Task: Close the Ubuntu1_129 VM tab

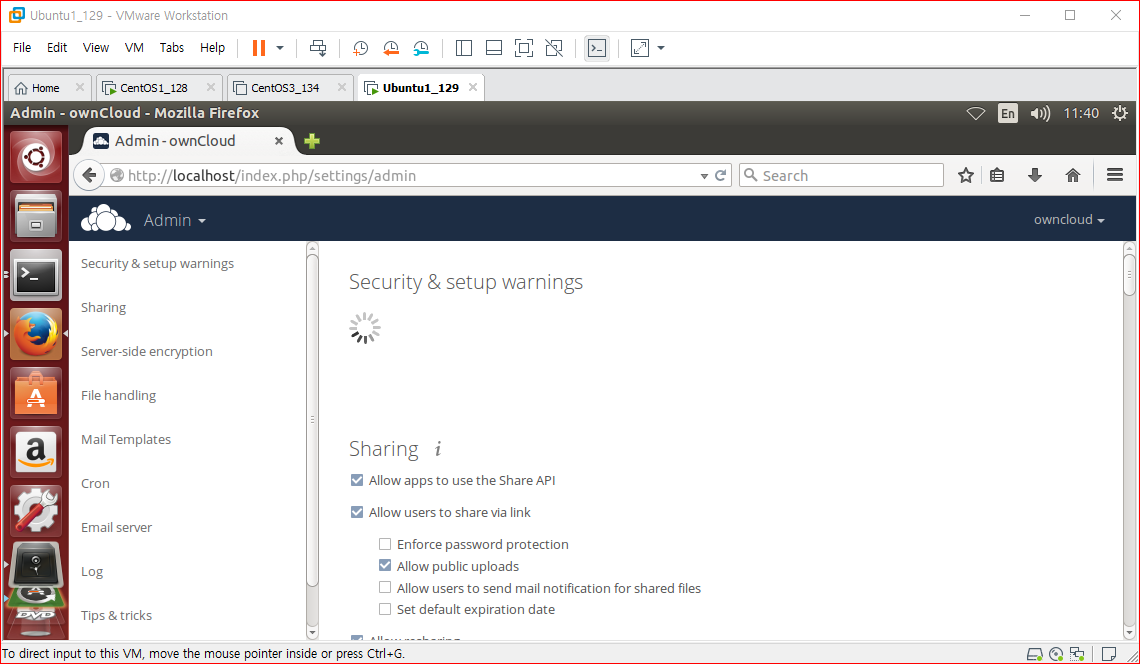Action: pos(473,87)
